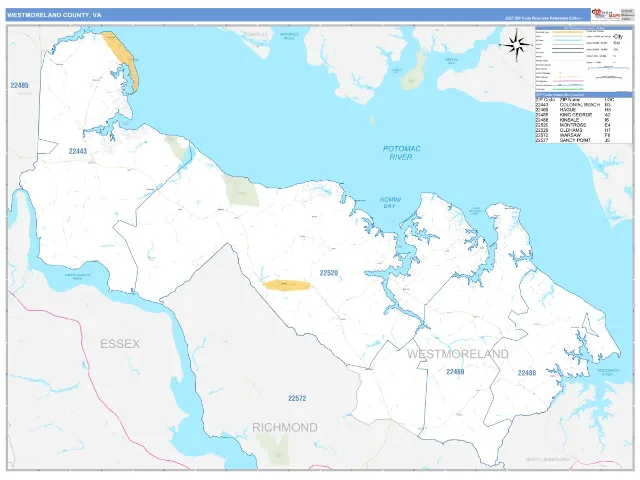Click the map publisher logo

(606, 15)
